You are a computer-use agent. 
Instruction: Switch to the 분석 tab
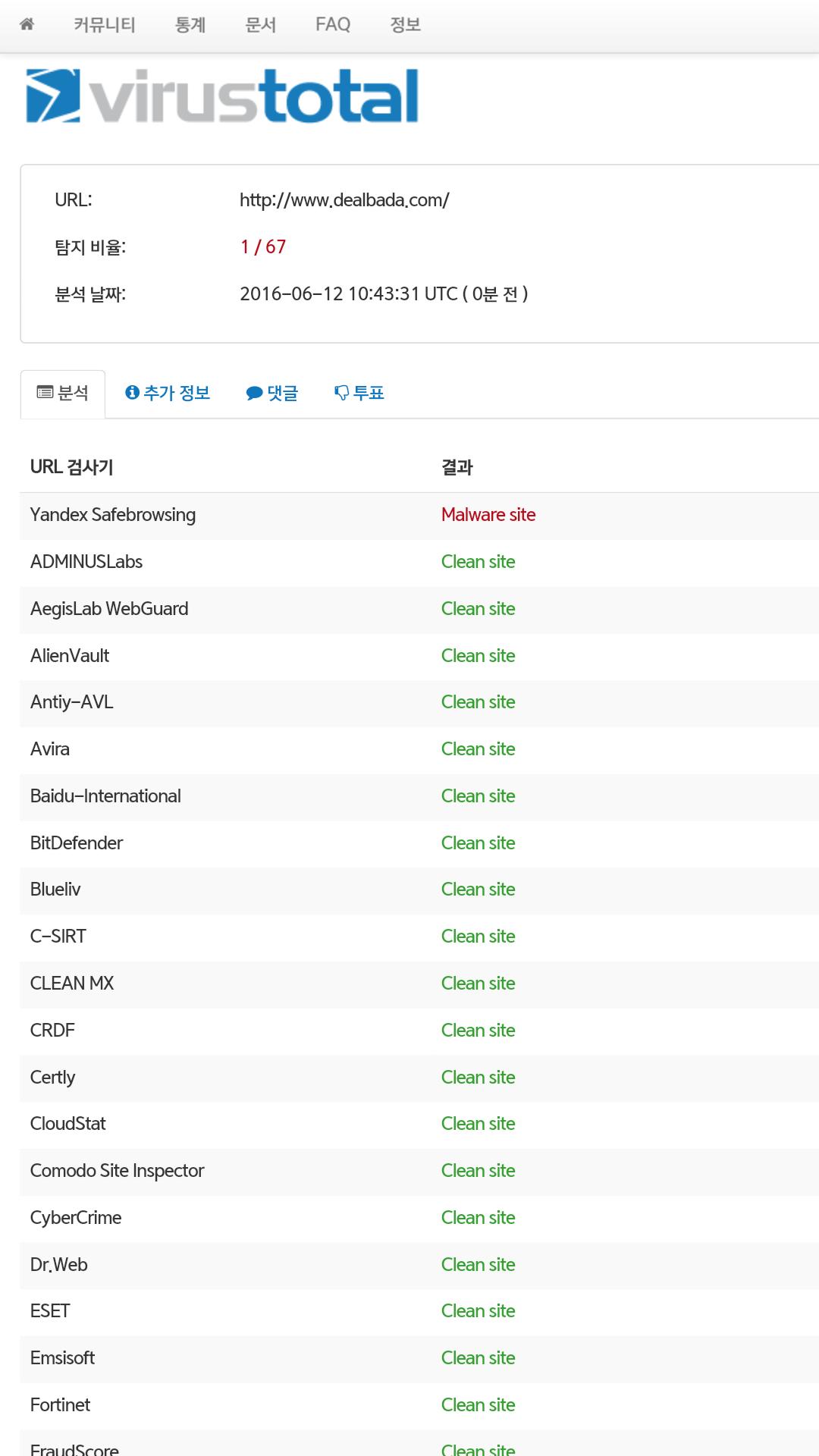point(63,393)
